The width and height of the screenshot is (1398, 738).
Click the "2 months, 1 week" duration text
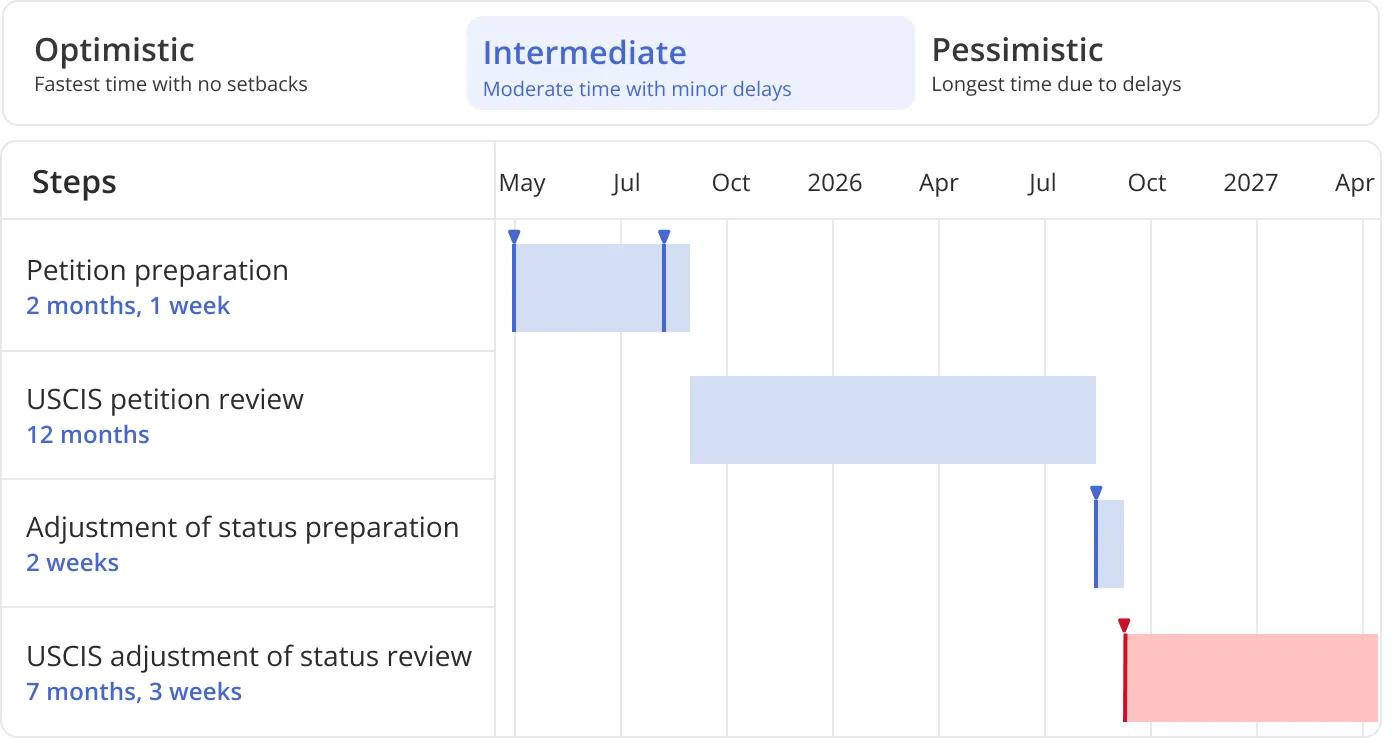[128, 306]
